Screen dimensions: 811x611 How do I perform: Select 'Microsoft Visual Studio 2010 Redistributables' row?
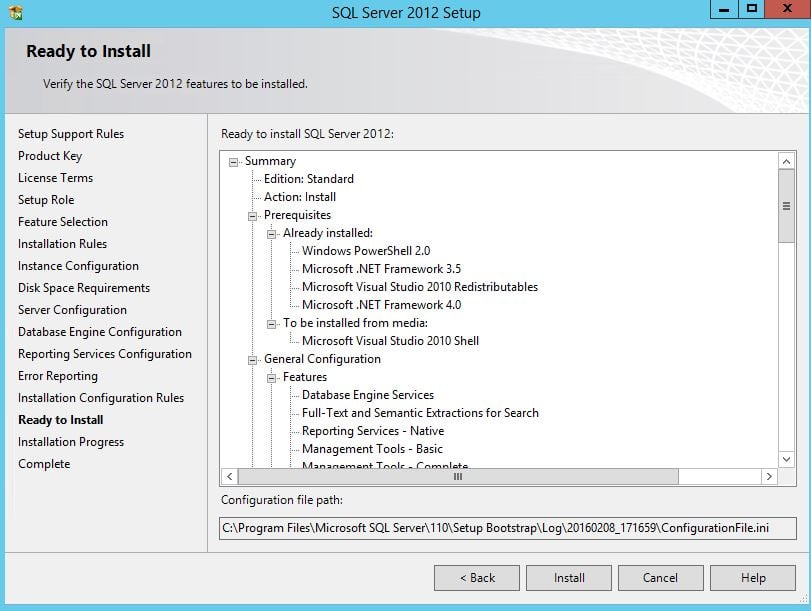coord(420,287)
